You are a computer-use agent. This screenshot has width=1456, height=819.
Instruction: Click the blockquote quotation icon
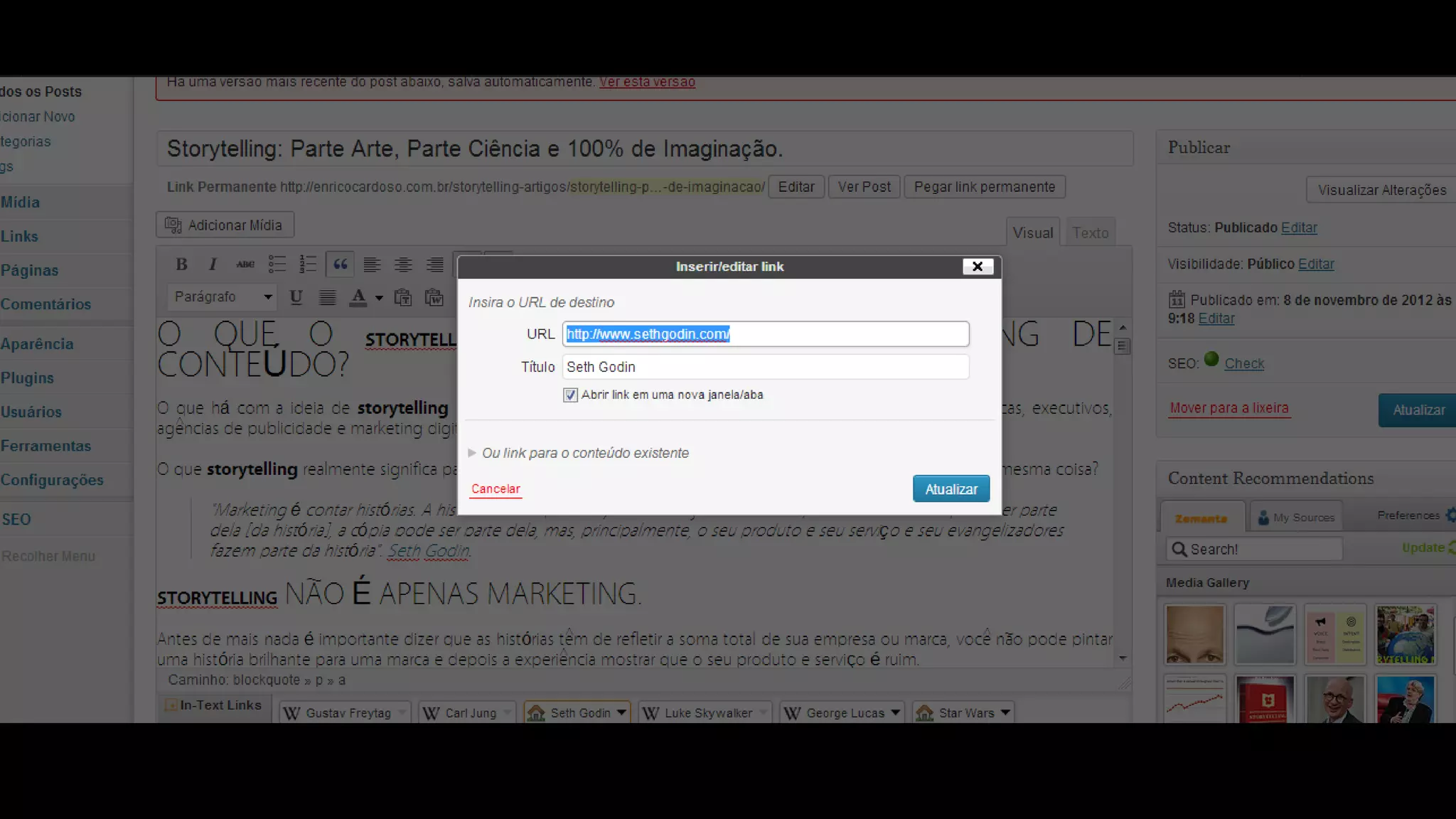[x=341, y=264]
